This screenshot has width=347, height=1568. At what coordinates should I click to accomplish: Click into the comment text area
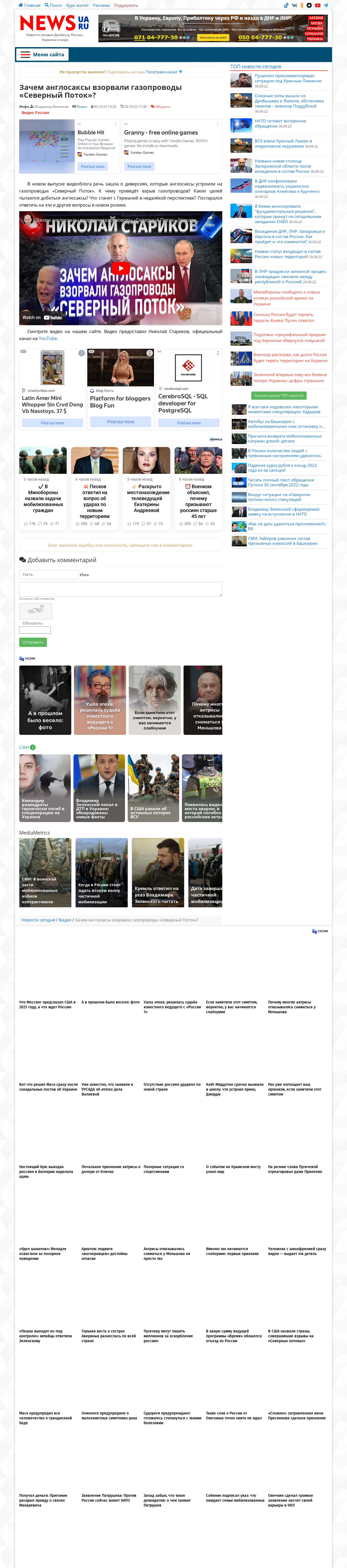[x=121, y=589]
